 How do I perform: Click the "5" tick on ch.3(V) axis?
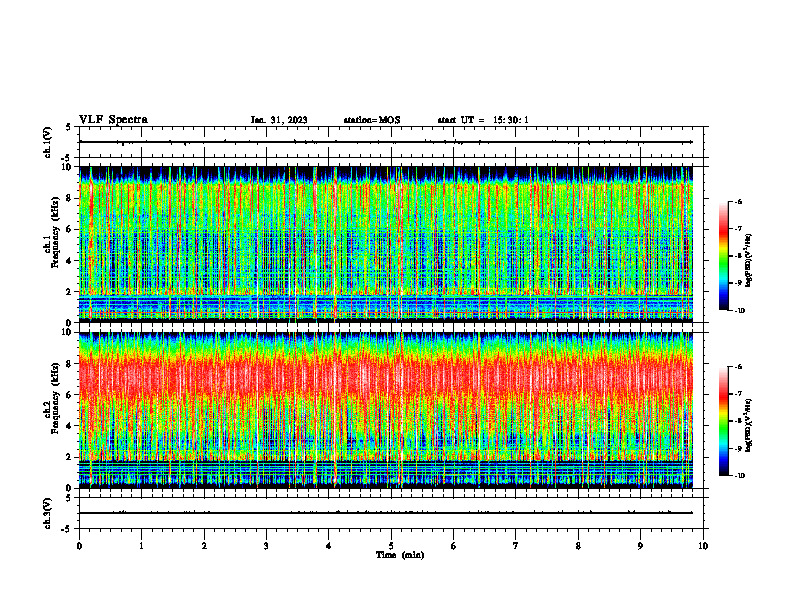point(70,498)
